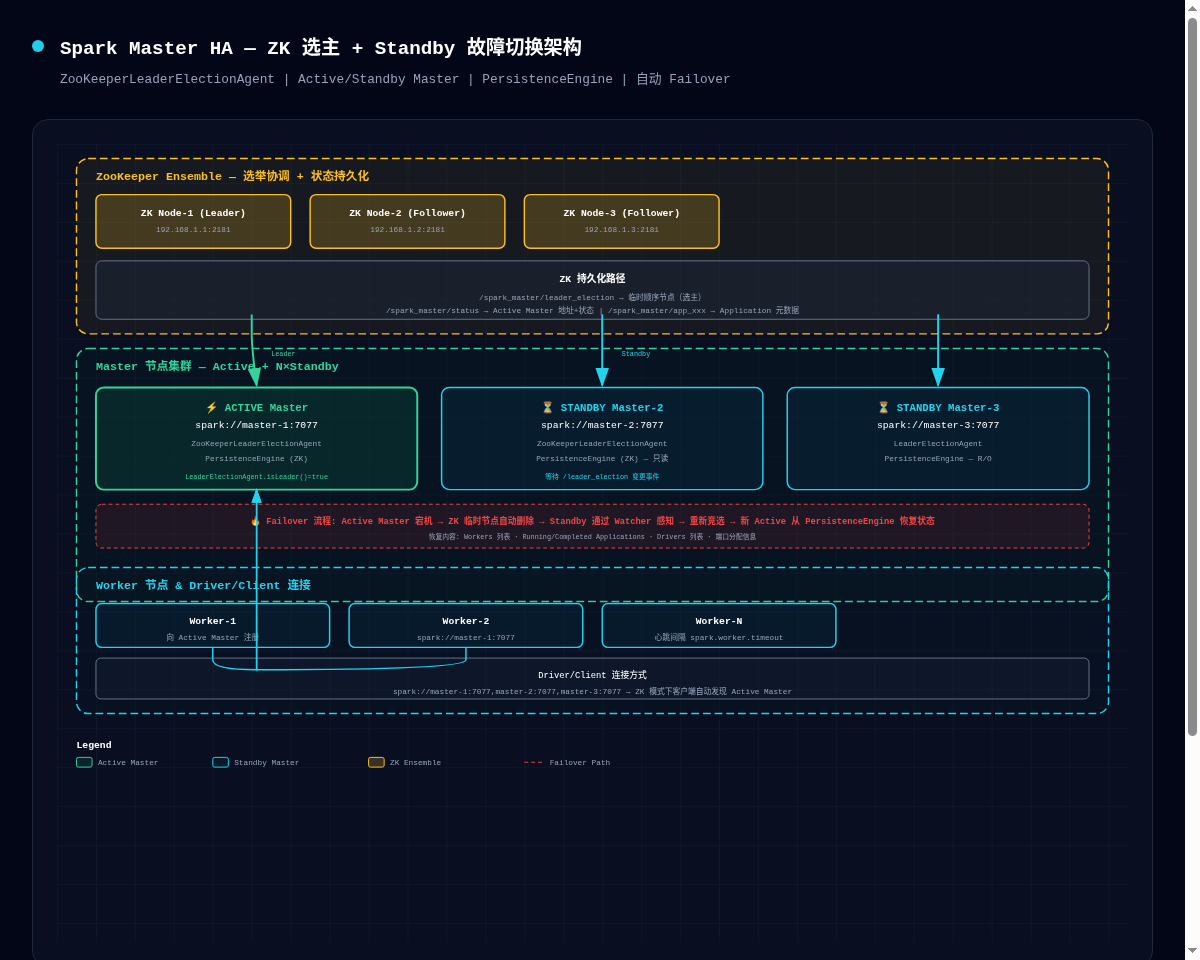Click the ZK Ensemble legend label

tap(415, 763)
